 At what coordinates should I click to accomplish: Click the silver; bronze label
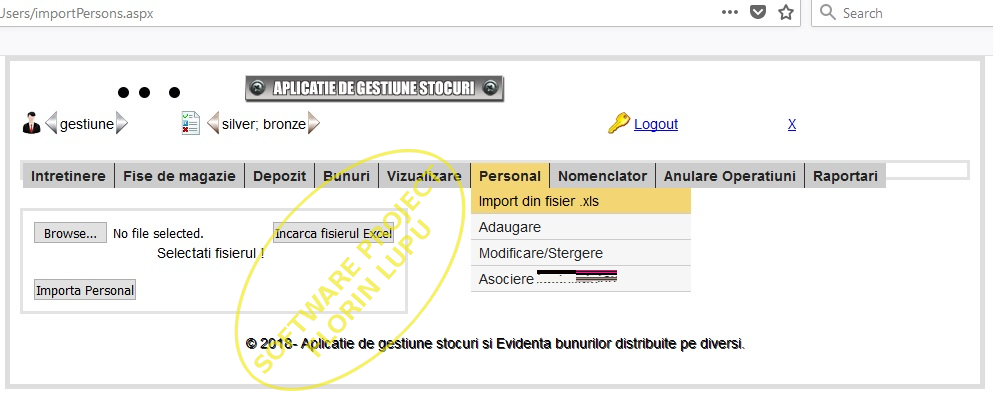[264, 124]
